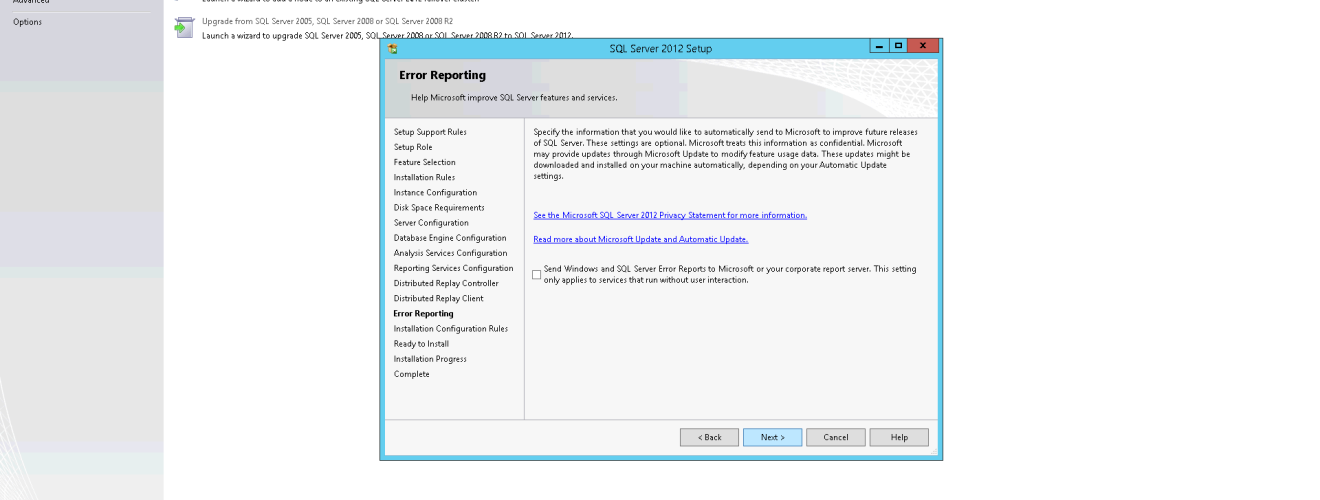Maximize the SQL Server 2012 Setup window
1320x500 pixels.
point(898,47)
